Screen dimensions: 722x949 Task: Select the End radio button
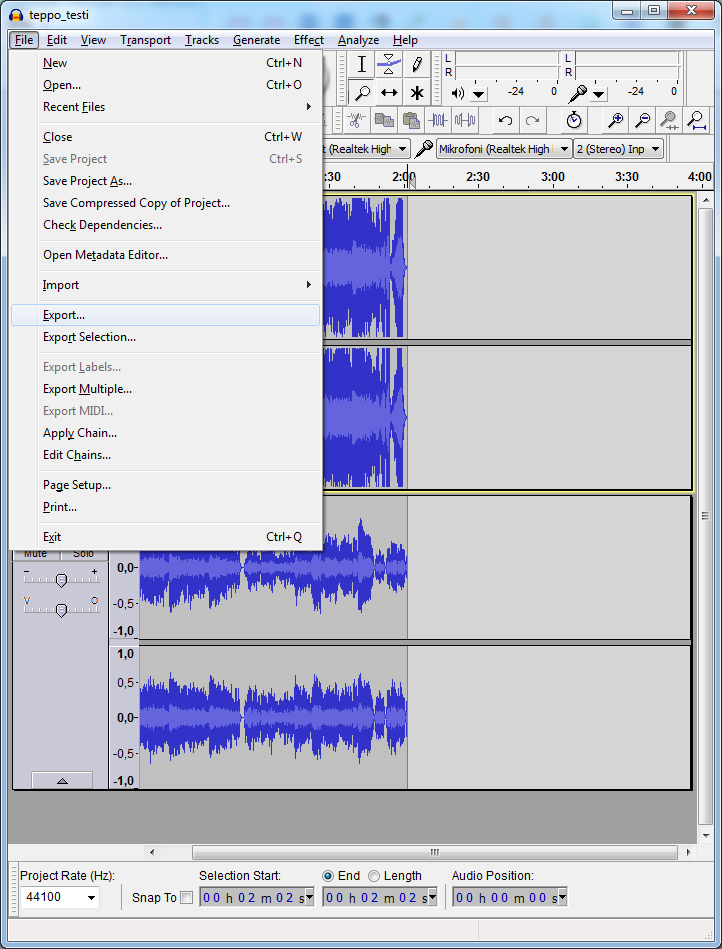(x=329, y=875)
